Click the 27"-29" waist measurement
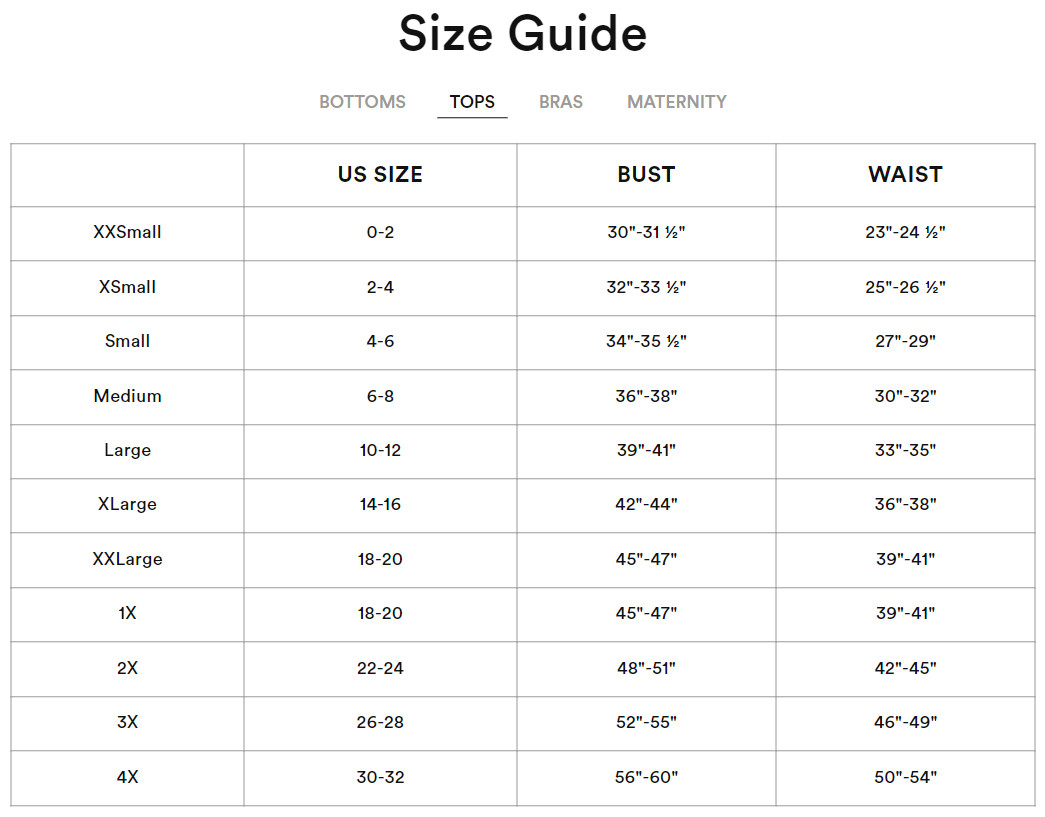The height and width of the screenshot is (817, 1045). tap(905, 341)
